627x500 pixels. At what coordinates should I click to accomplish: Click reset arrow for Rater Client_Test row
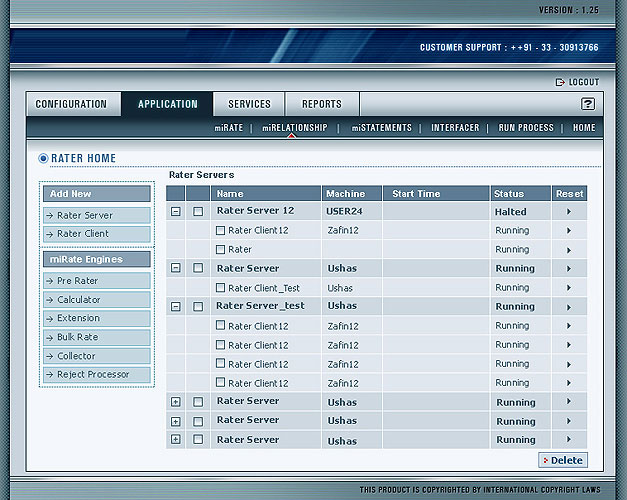coord(569,288)
